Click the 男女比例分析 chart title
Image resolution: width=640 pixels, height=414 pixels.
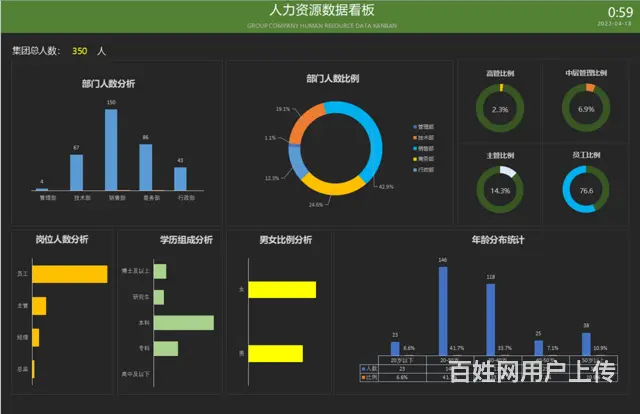pos(286,240)
